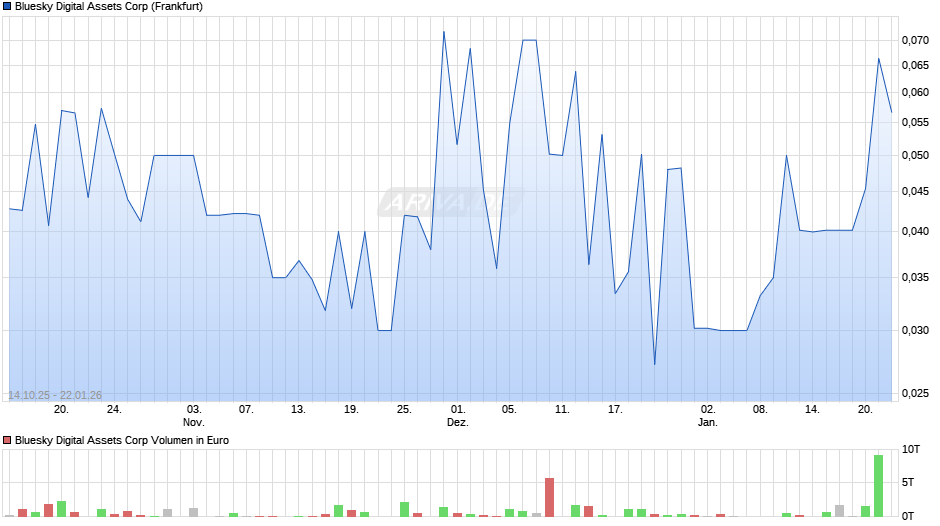
Task: Click the chart title 'Bluesky Digital Assets Corp (Frankfurt)'
Action: tap(109, 7)
